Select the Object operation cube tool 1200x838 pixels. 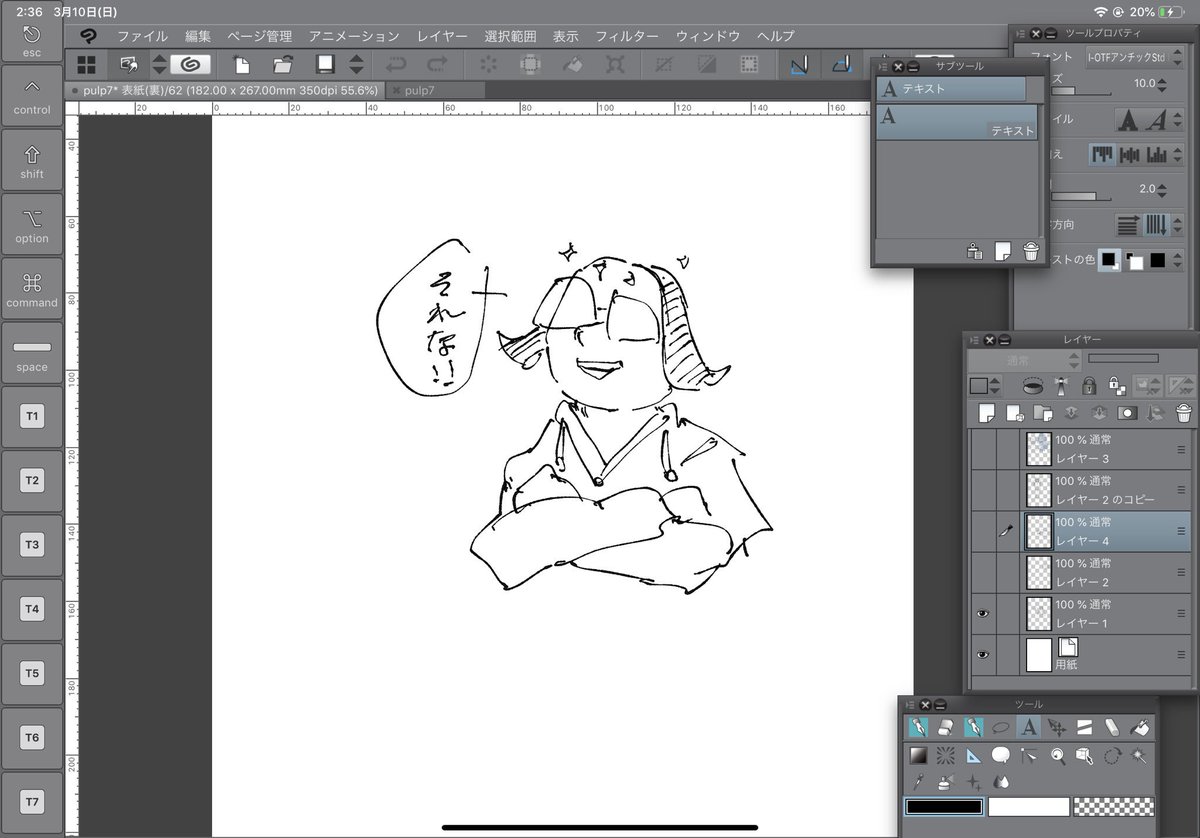click(1083, 755)
